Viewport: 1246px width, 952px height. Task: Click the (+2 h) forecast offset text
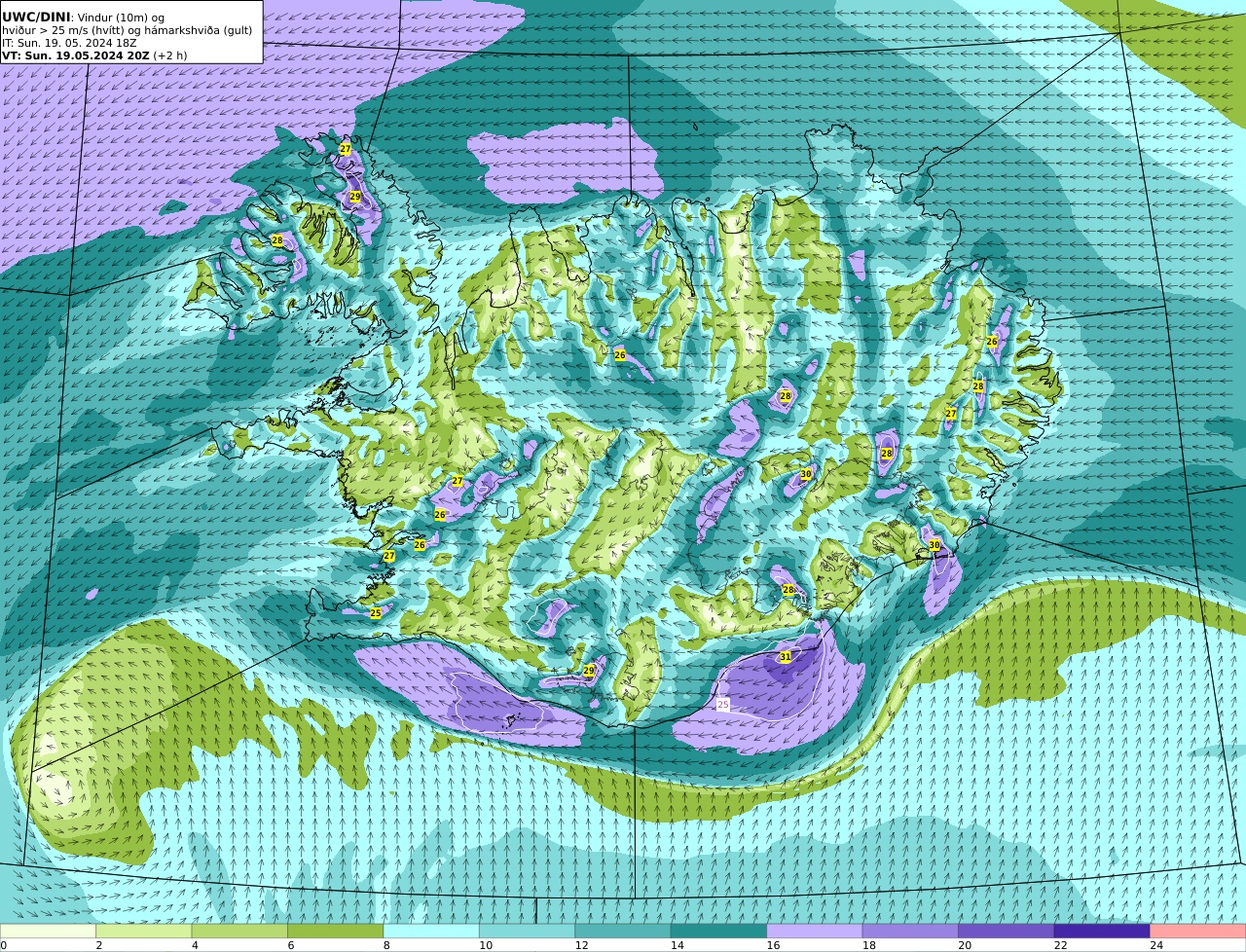point(170,55)
